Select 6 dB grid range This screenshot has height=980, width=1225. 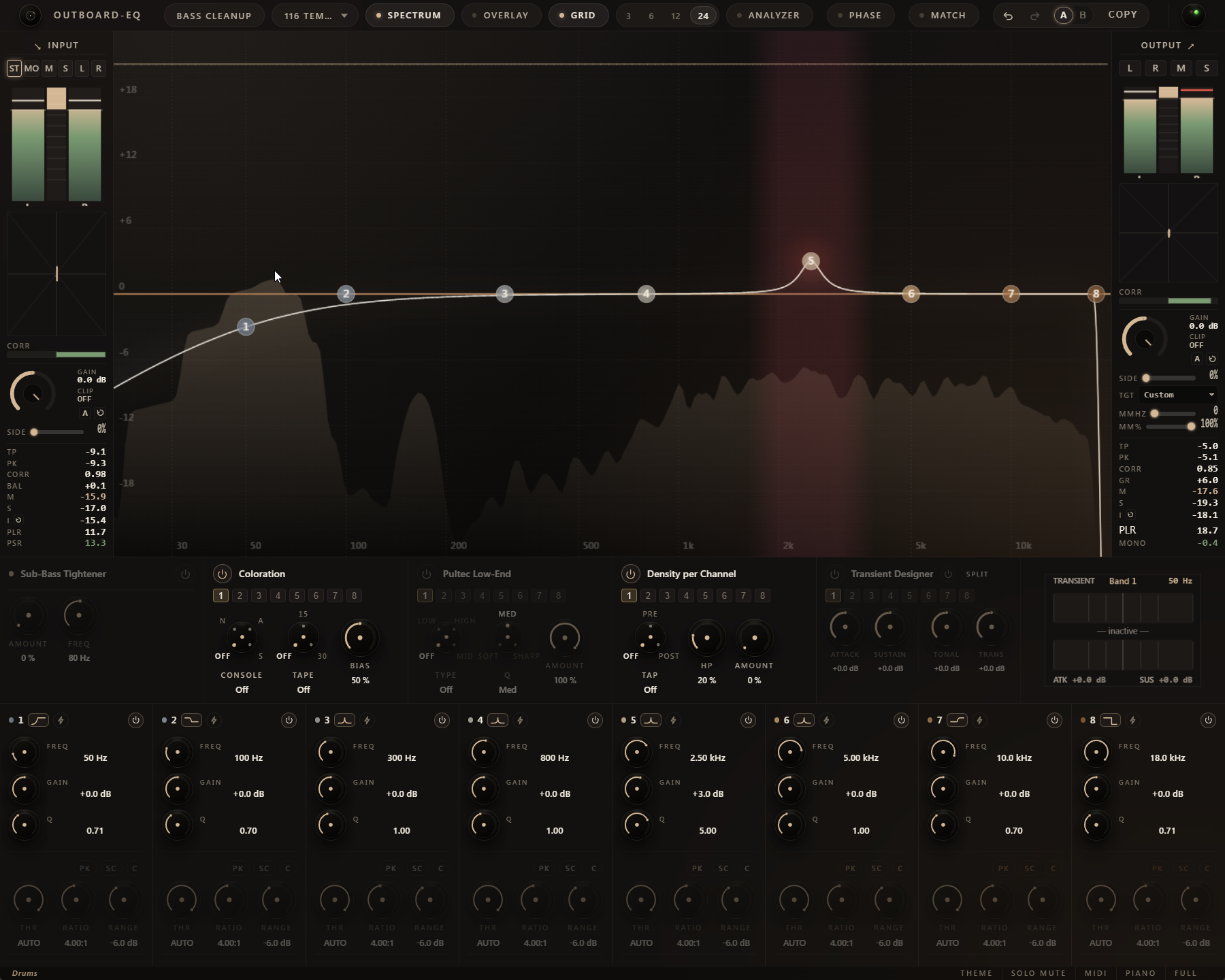click(x=651, y=16)
